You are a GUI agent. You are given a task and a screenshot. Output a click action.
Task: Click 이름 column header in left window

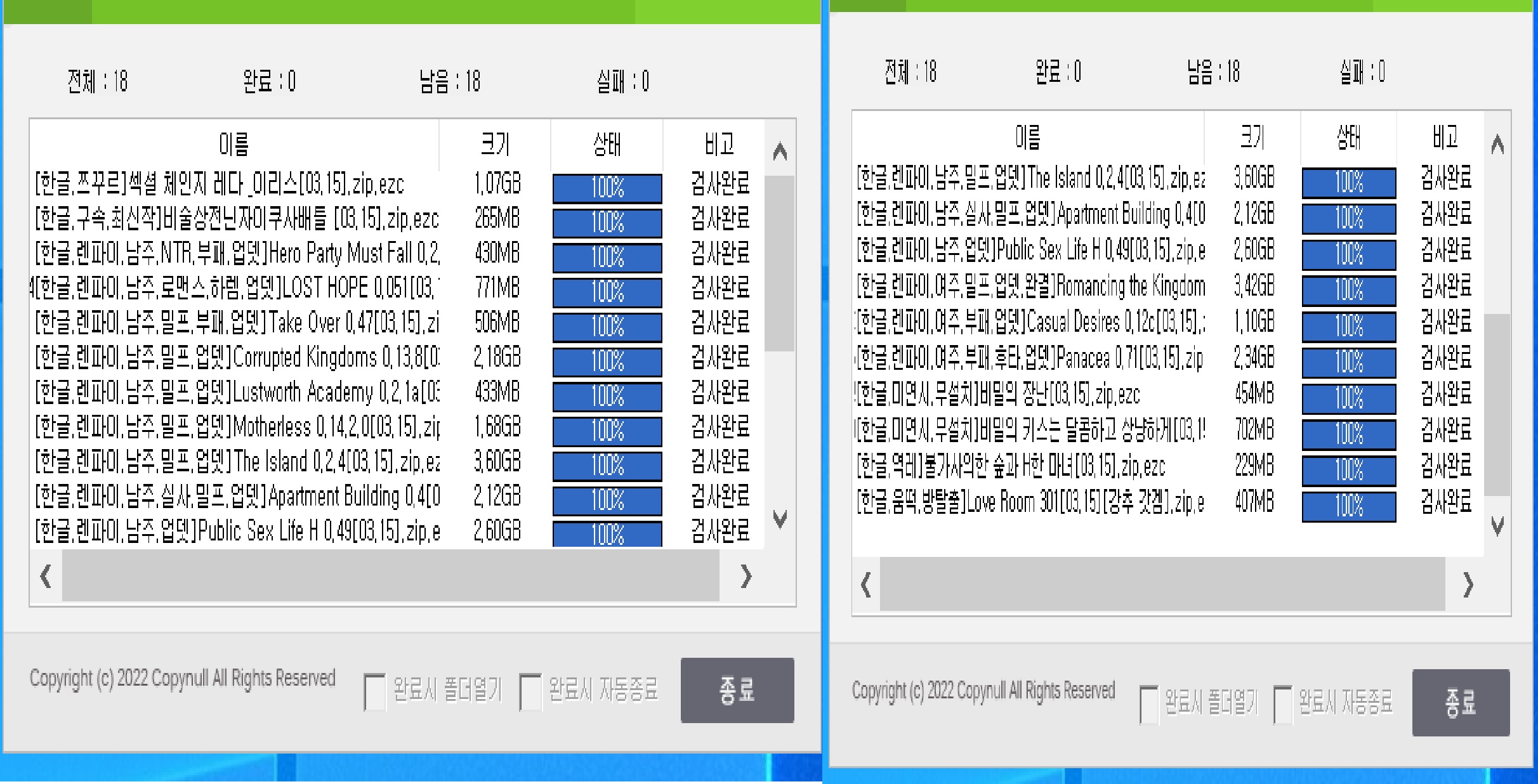point(233,144)
